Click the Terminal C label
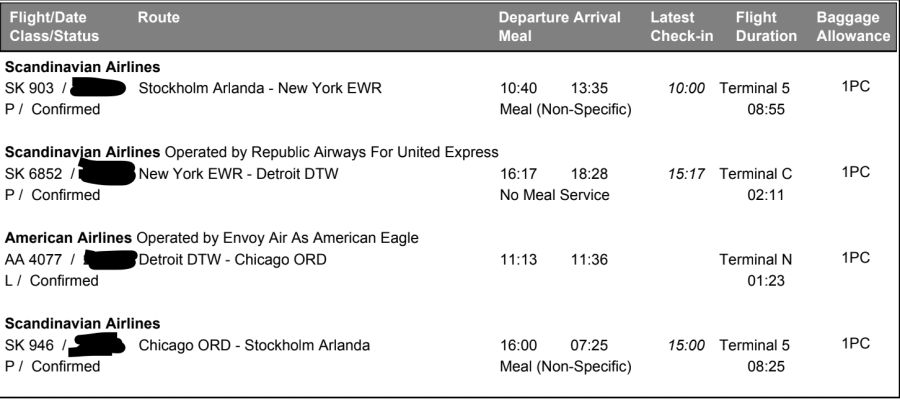900x400 pixels. click(x=755, y=174)
